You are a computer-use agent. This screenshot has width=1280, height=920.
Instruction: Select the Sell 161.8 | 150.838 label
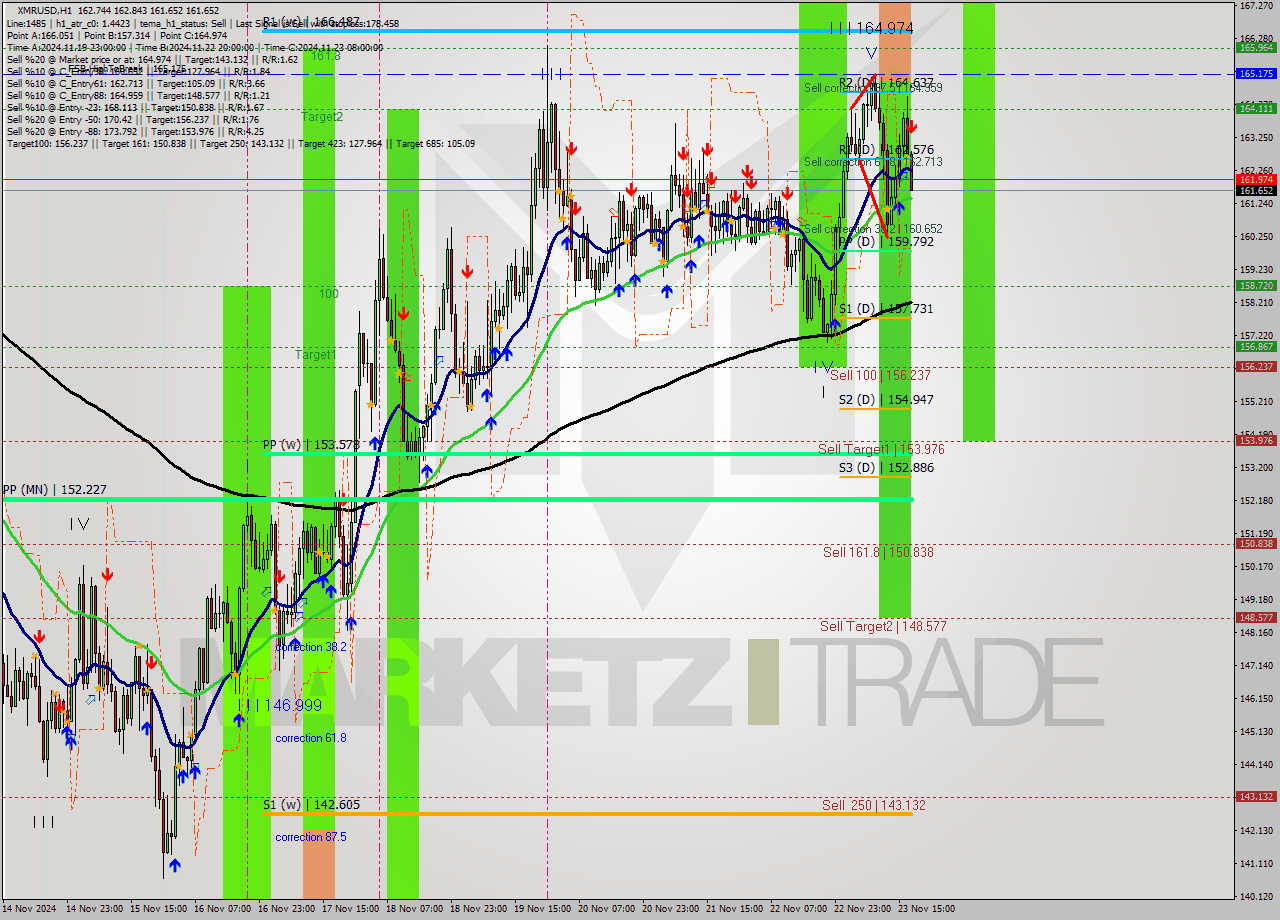[878, 552]
